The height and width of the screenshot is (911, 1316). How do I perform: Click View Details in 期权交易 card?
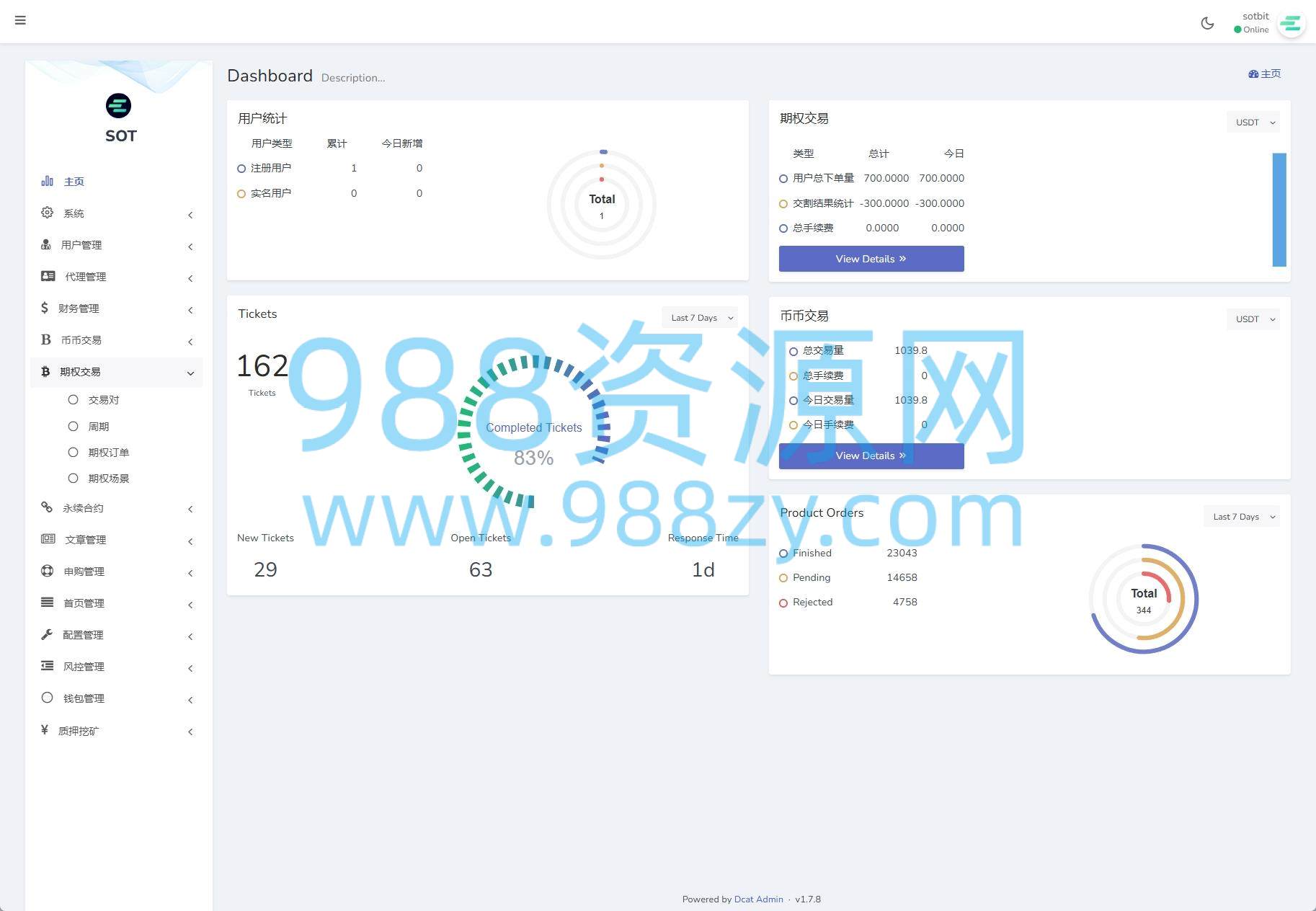pos(871,259)
